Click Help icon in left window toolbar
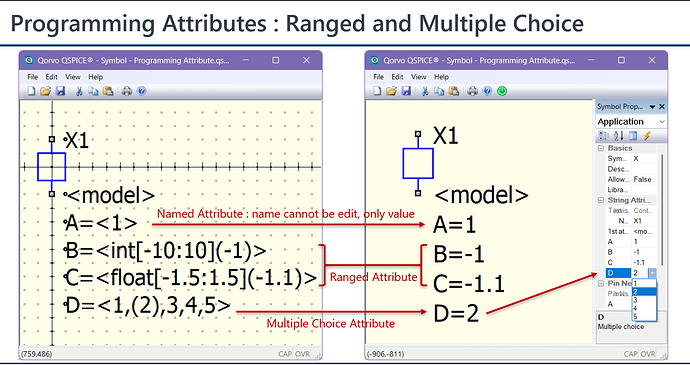Screen dimensions: 690x365 coord(141,91)
